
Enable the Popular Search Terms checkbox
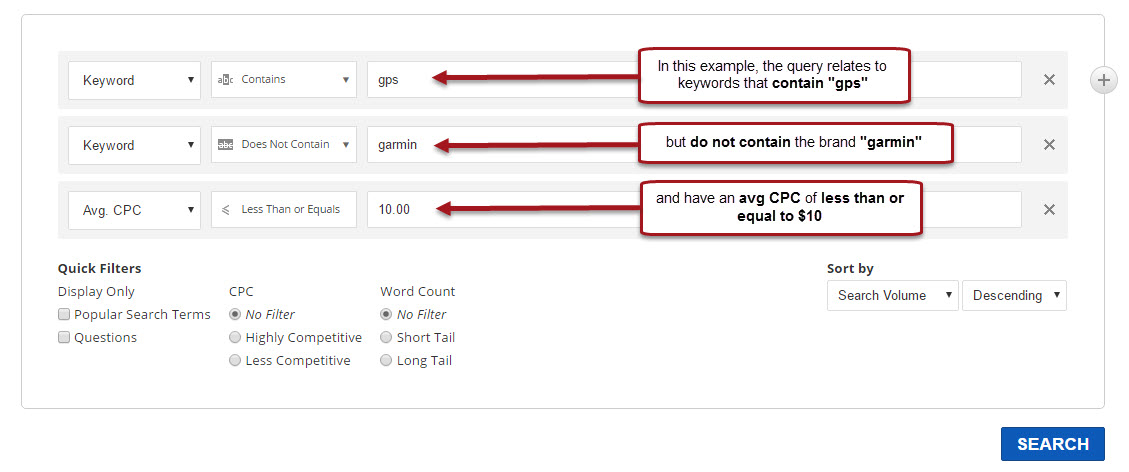click(x=64, y=315)
